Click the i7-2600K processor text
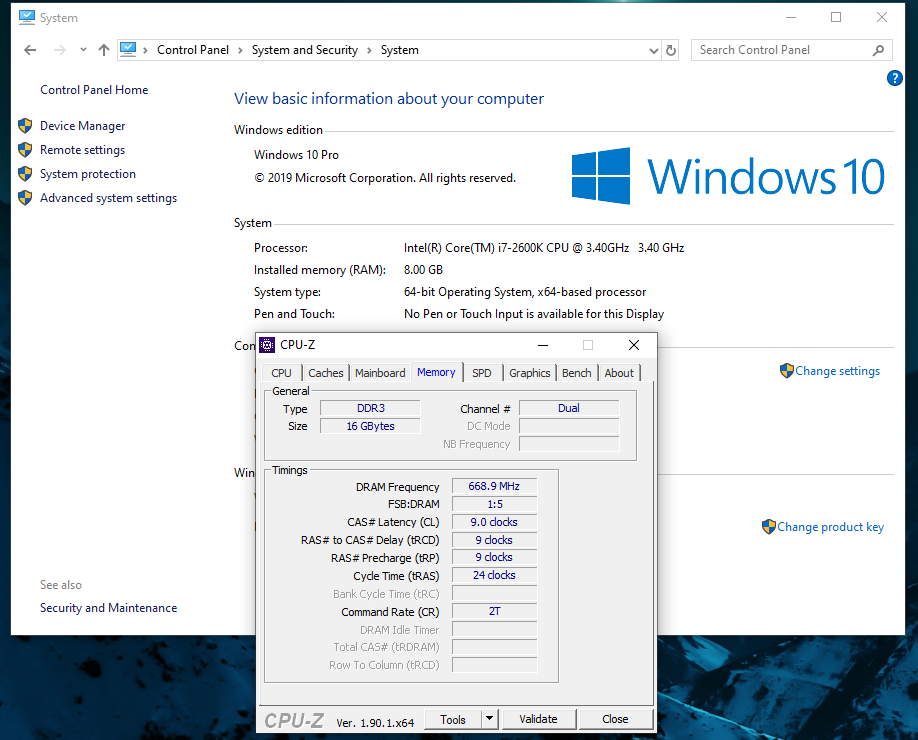The height and width of the screenshot is (740, 918). [544, 248]
